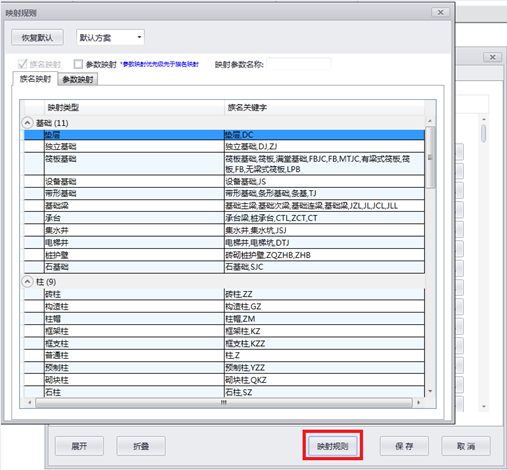Click the table's vertical scrollbar thumb
The height and width of the screenshot is (470, 507).
[x=430, y=157]
